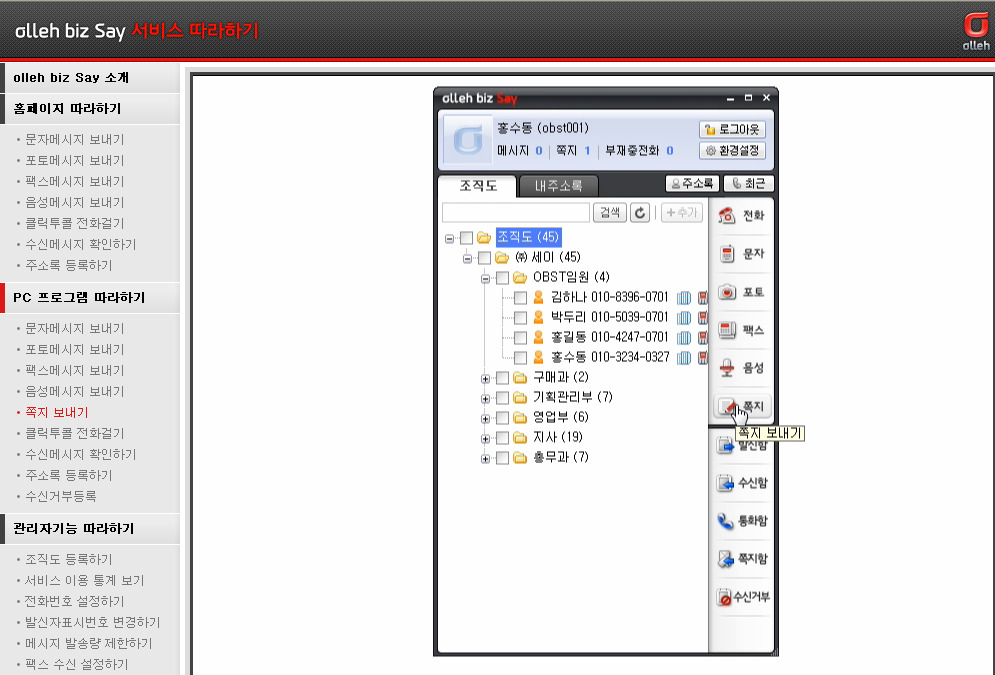Open the 관리자기능 따라하기 section header

pyautogui.click(x=90, y=528)
